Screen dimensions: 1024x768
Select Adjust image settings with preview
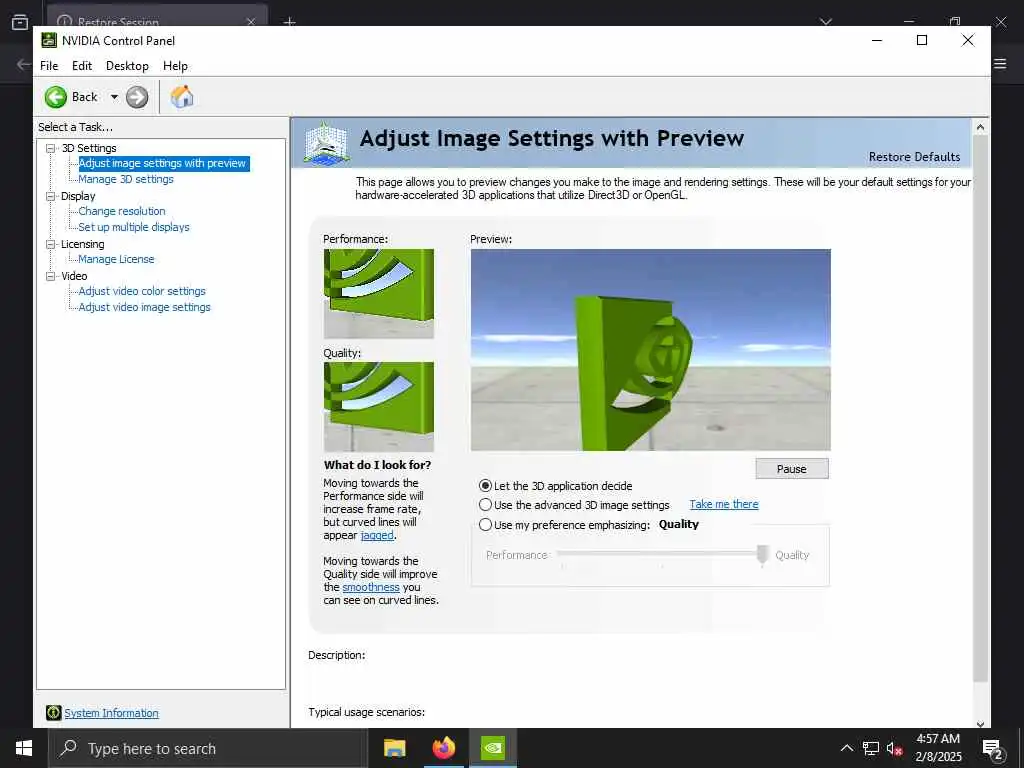click(163, 163)
